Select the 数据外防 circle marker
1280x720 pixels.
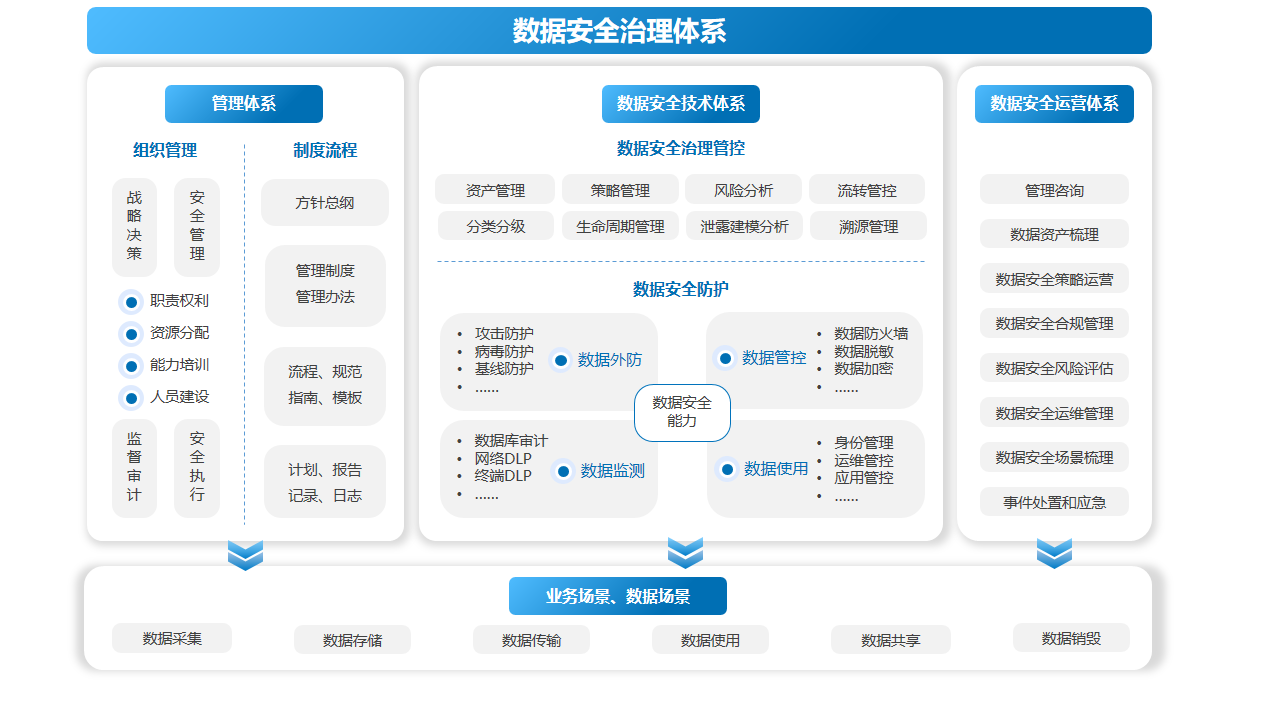click(x=561, y=360)
